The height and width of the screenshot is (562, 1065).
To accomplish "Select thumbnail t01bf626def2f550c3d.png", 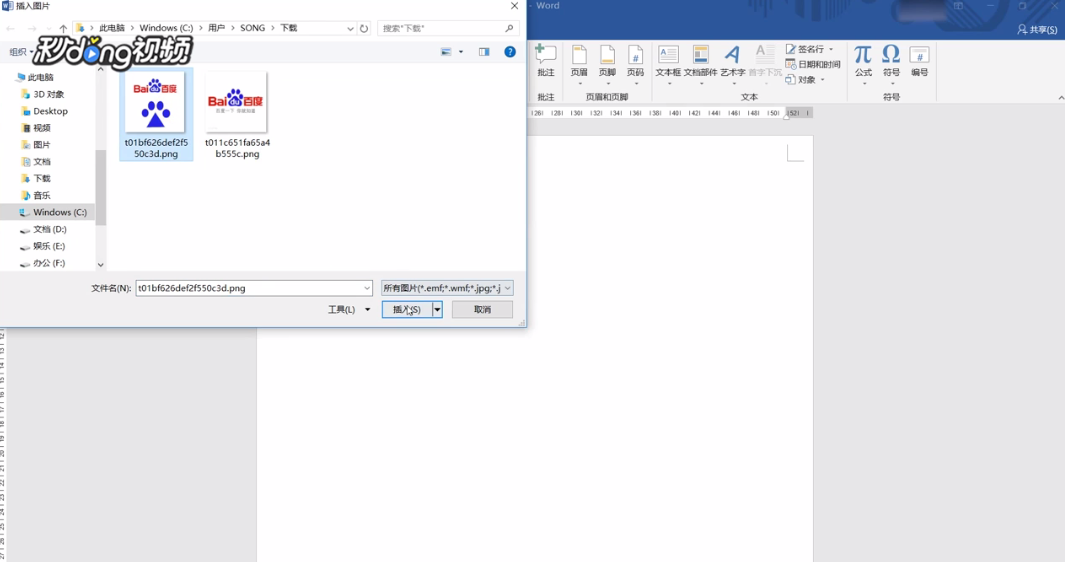I will 156,114.
